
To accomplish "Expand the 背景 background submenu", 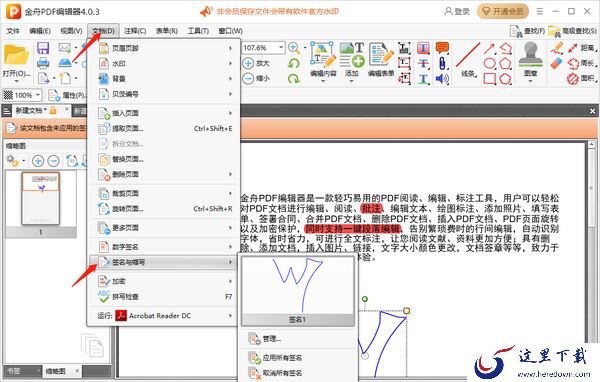I will 165,79.
